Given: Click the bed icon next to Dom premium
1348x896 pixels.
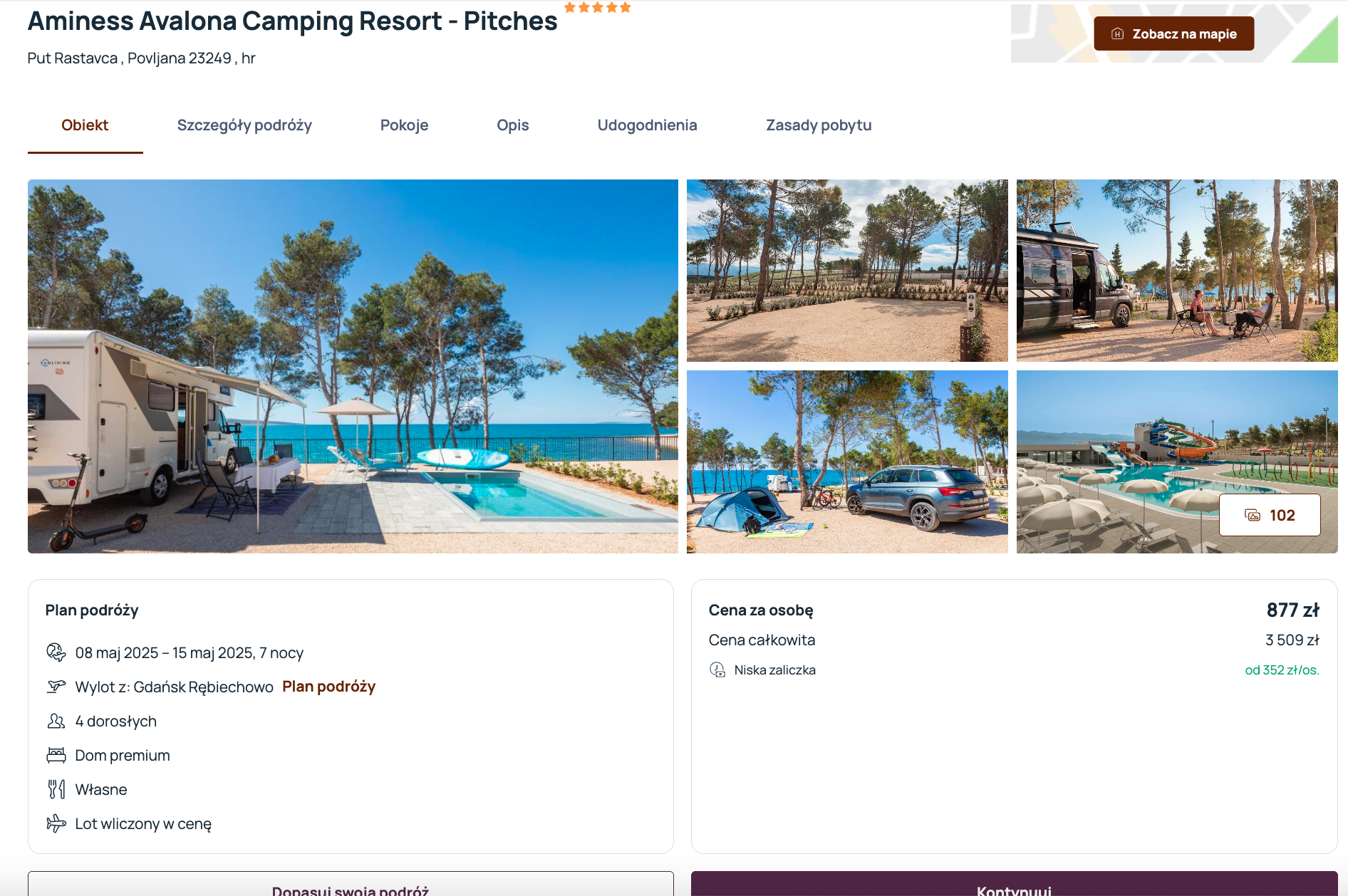Looking at the screenshot, I should pos(56,755).
